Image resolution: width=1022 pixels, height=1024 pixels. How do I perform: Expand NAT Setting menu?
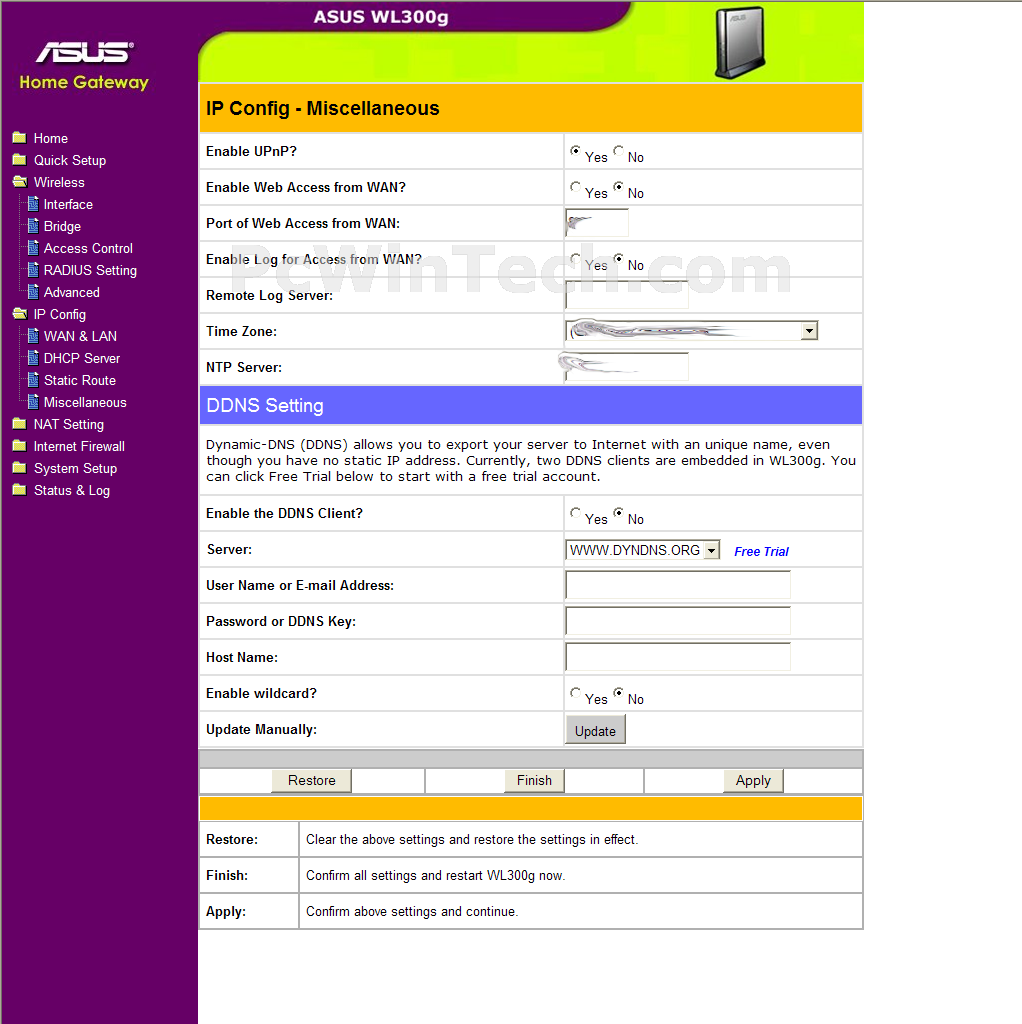tap(69, 424)
